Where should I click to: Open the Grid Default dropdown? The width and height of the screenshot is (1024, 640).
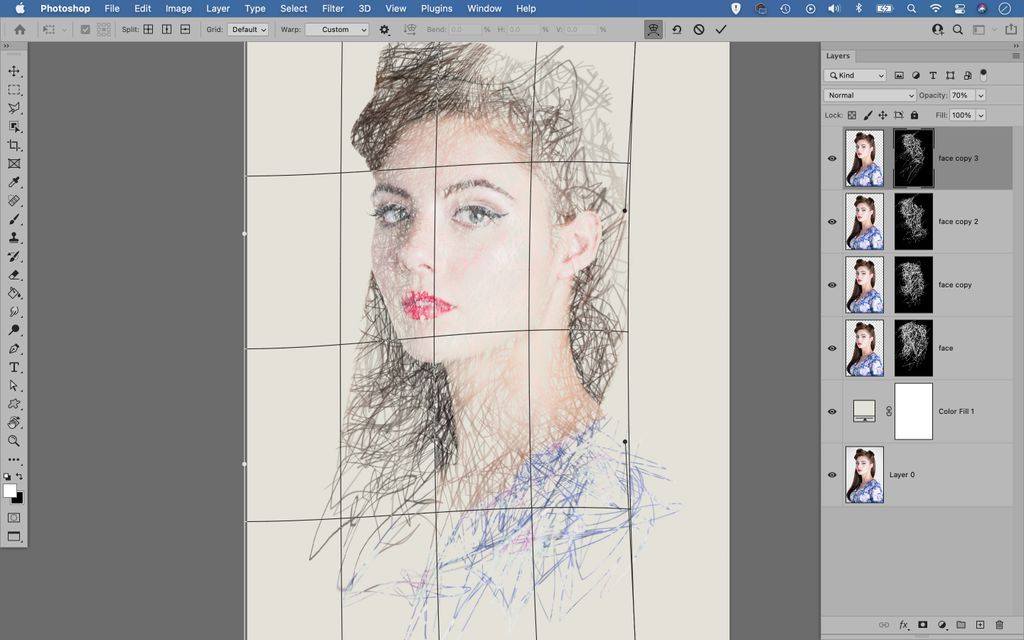pyautogui.click(x=246, y=29)
